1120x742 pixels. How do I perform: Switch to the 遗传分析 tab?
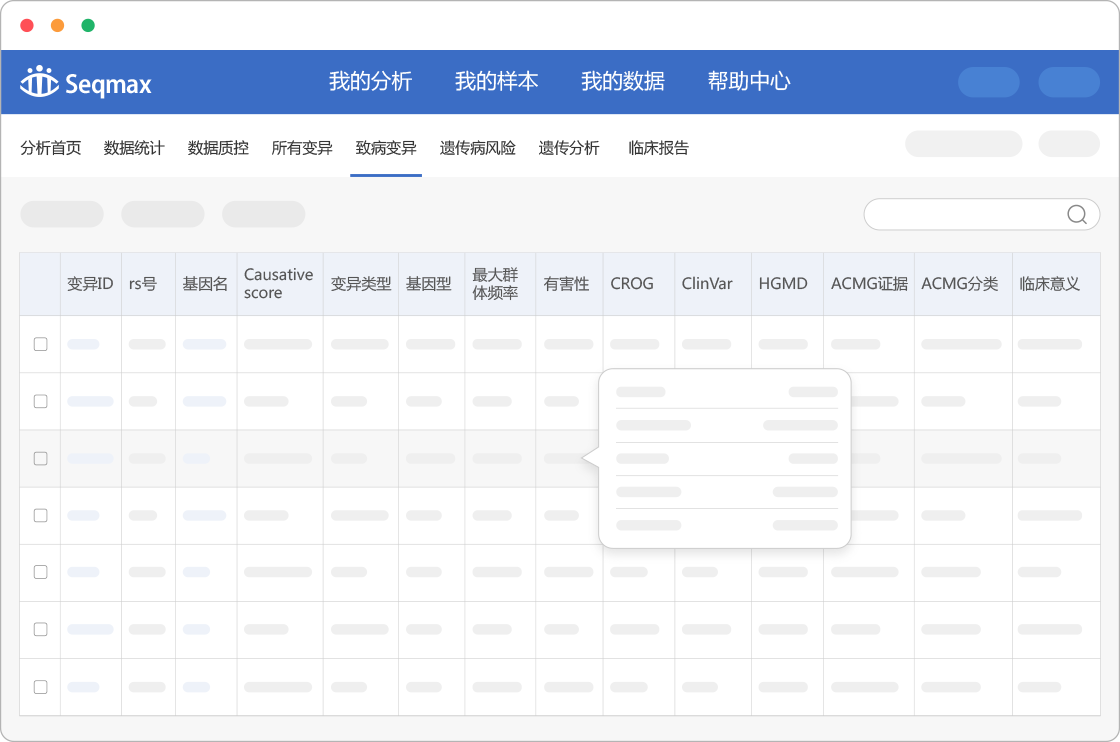569,148
